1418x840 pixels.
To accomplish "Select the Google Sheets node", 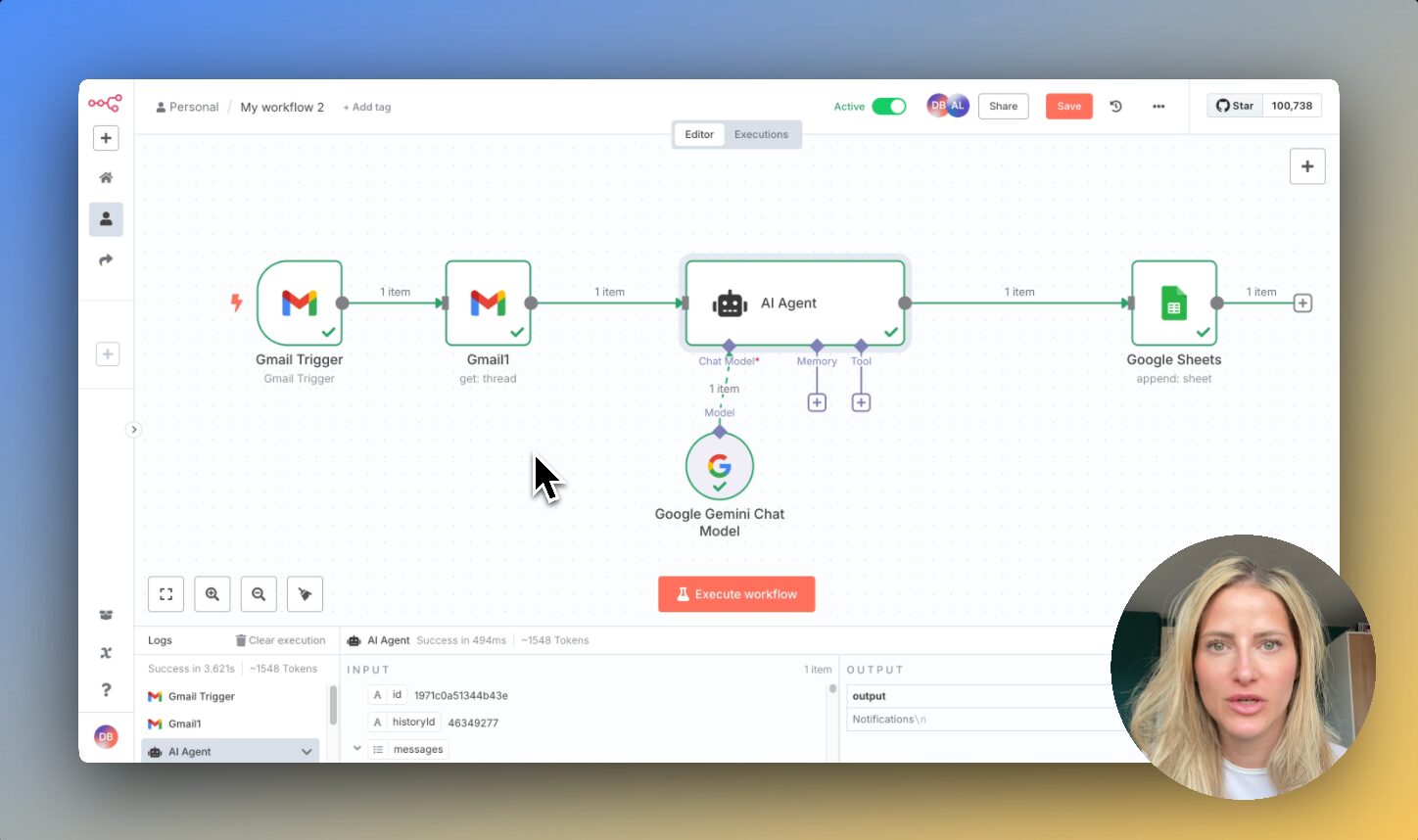I will pos(1174,303).
